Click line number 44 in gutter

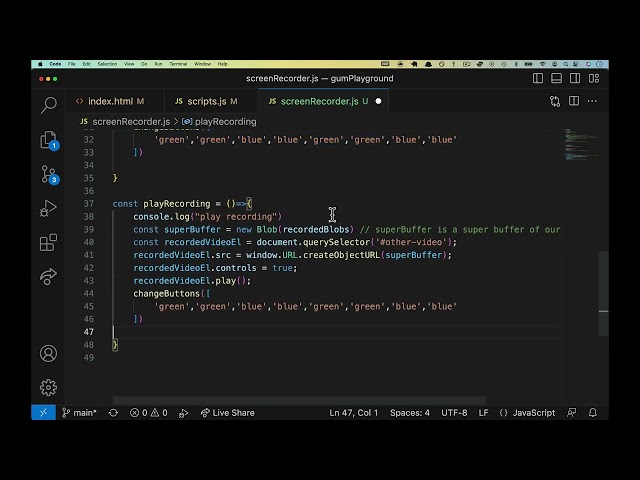(x=89, y=293)
